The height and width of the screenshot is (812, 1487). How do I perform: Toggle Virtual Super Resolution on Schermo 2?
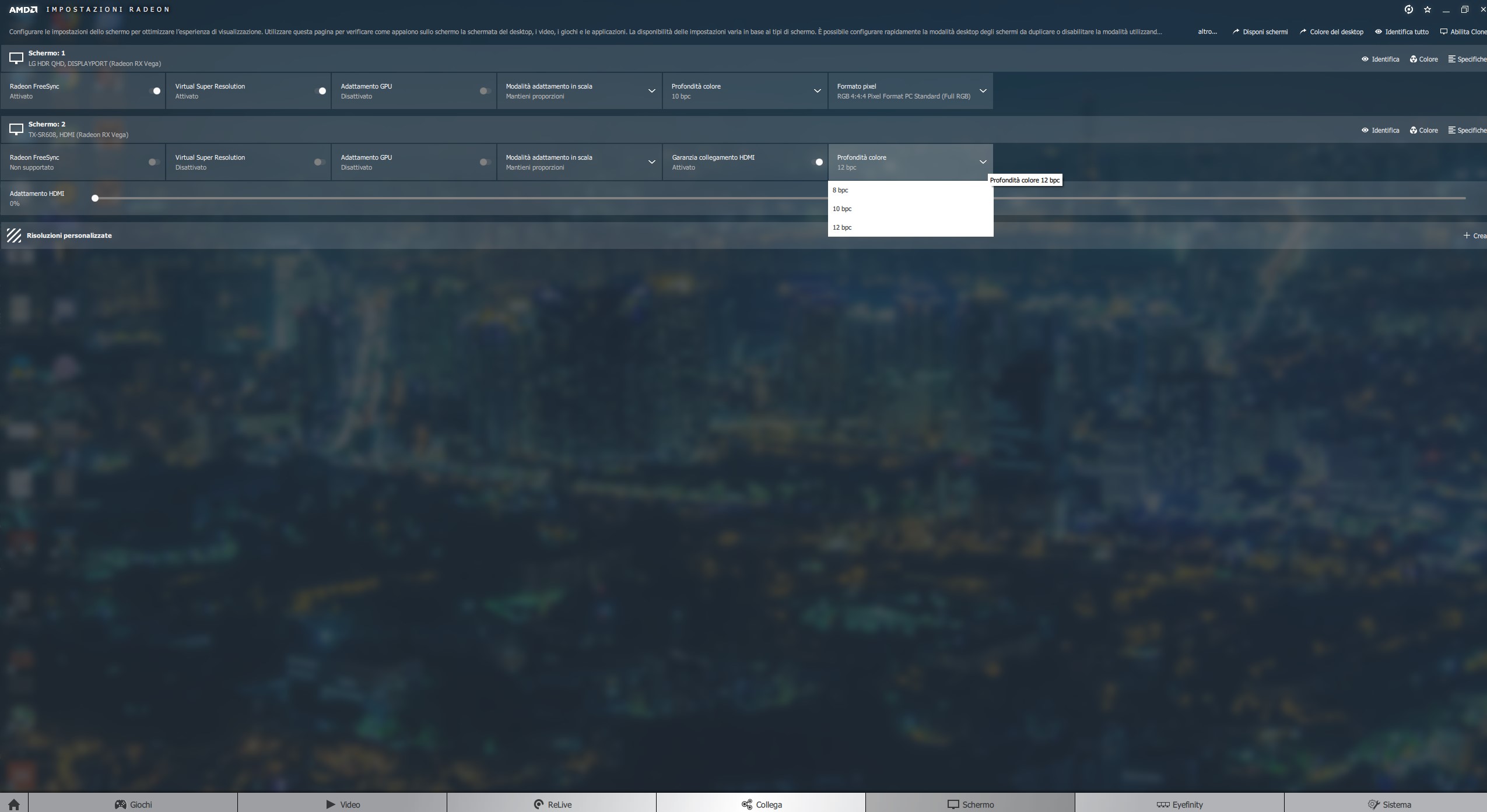pos(320,162)
